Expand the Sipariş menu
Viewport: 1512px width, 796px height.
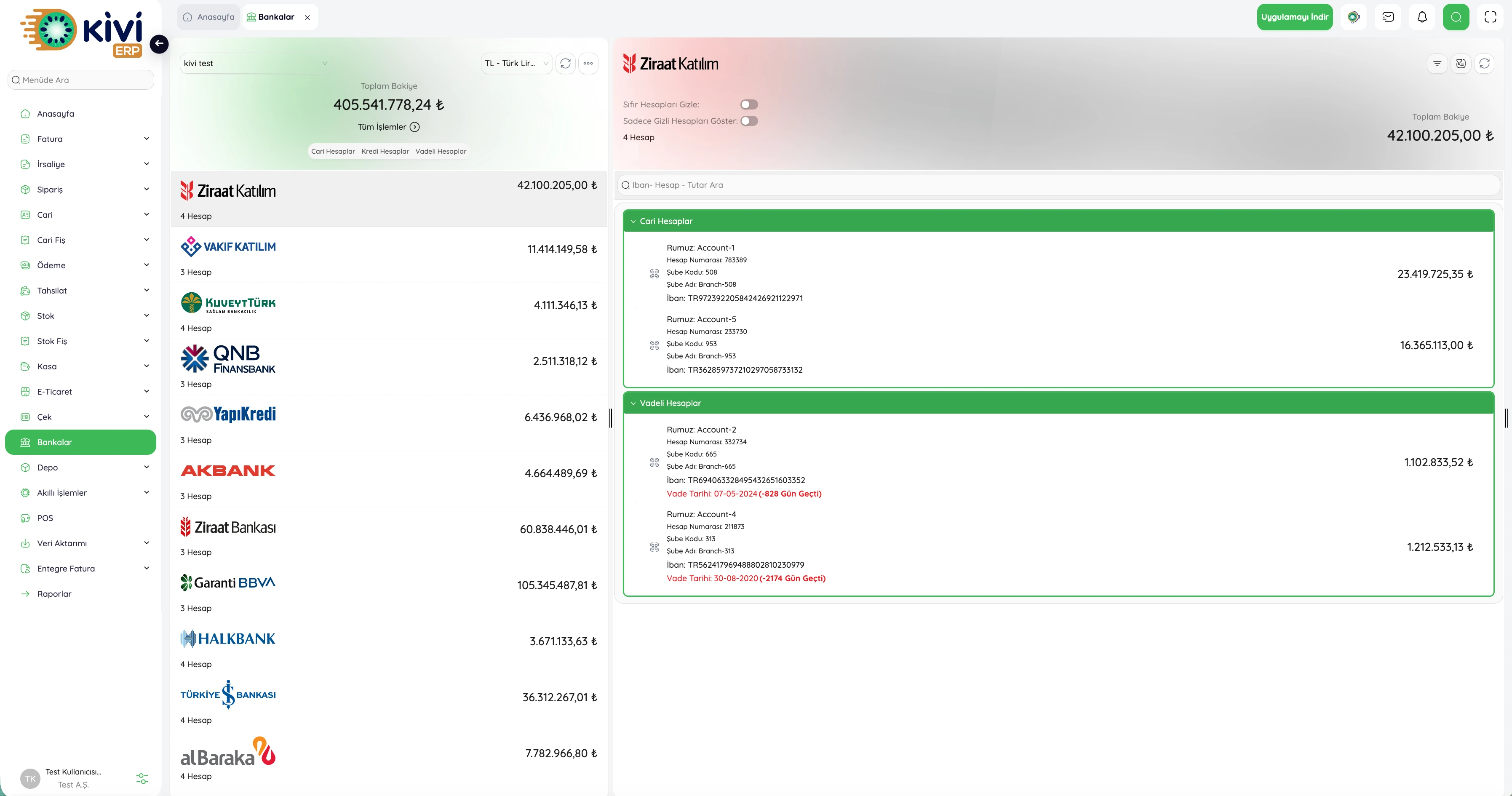80,189
